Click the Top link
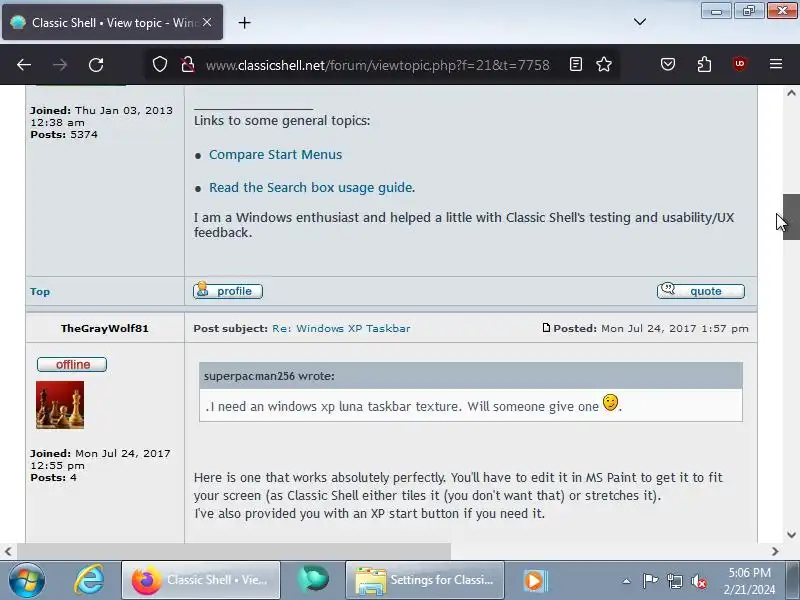Viewport: 800px width, 600px height. point(40,291)
